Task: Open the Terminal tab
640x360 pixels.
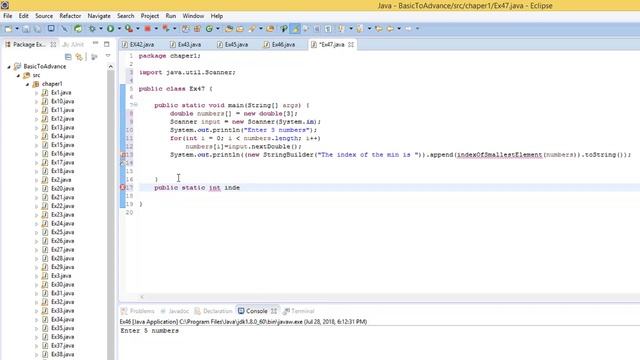Action: point(299,311)
